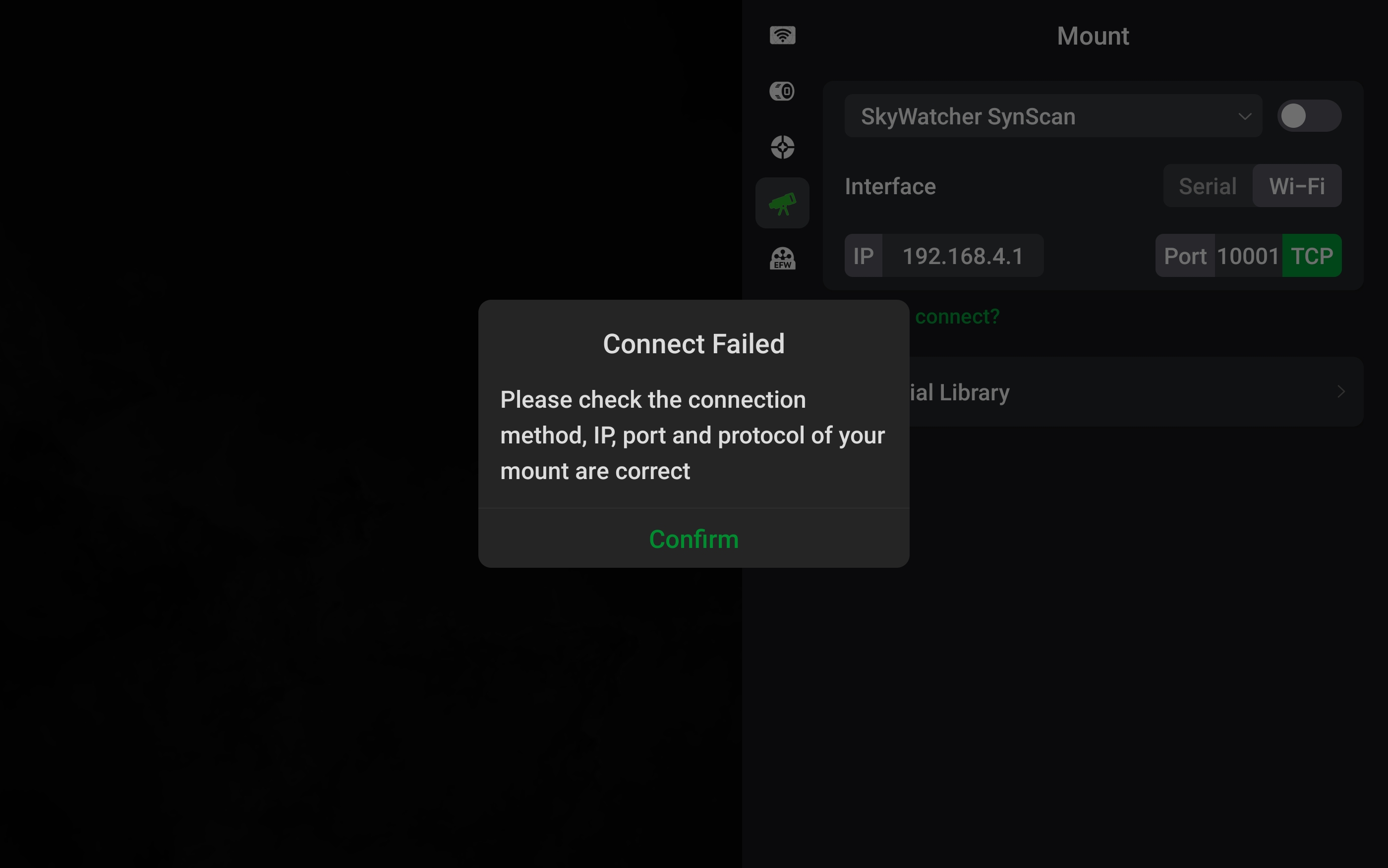1388x868 pixels.
Task: Expand the SkyWatcher SynScan mount dropdown
Action: [1052, 116]
